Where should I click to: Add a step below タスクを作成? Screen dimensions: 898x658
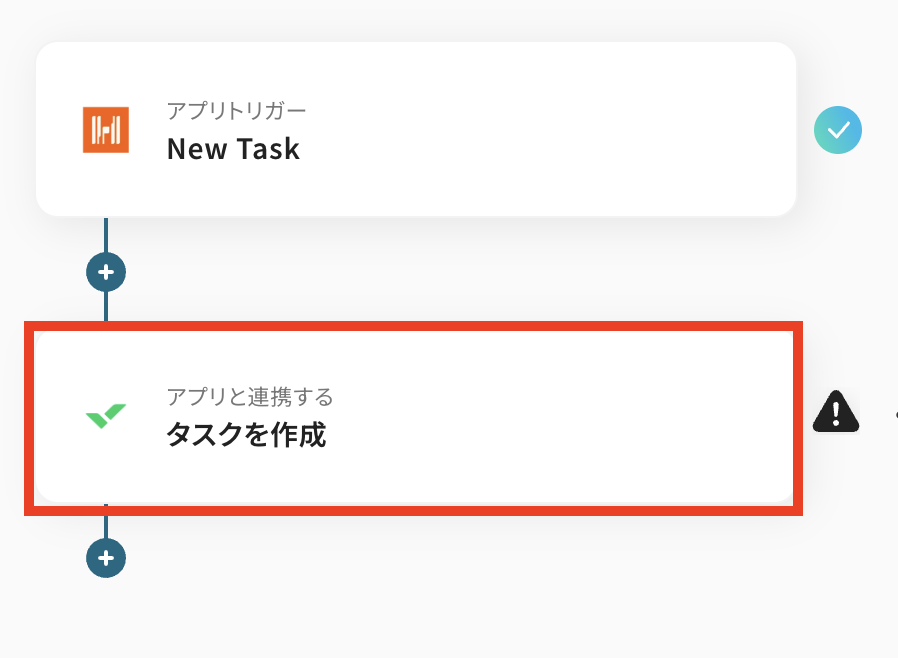106,557
